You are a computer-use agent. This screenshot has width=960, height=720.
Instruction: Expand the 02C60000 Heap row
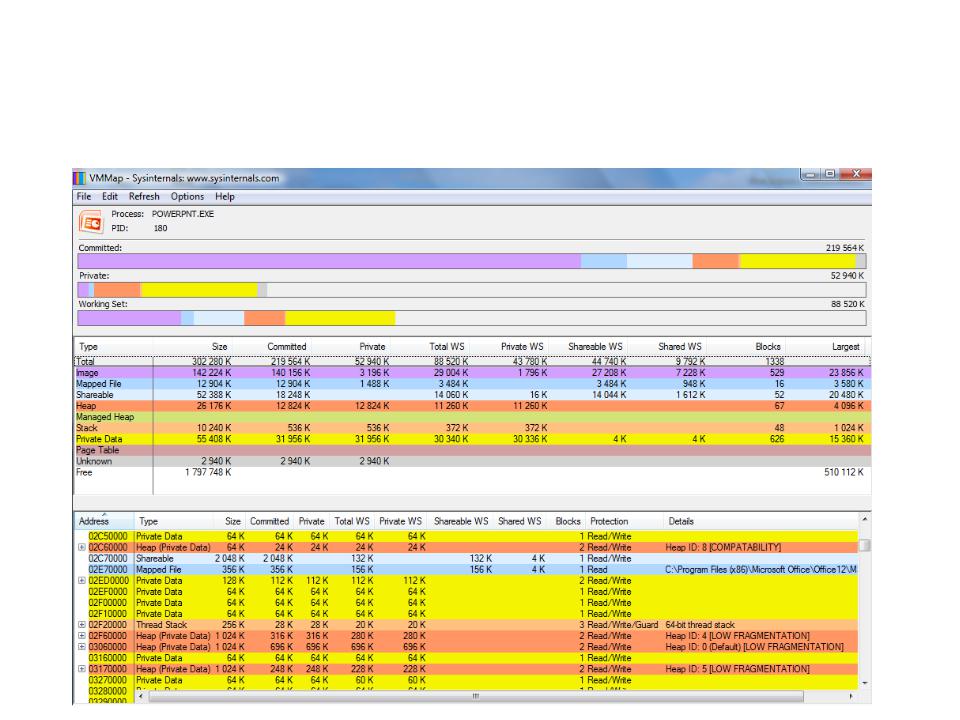[81, 547]
